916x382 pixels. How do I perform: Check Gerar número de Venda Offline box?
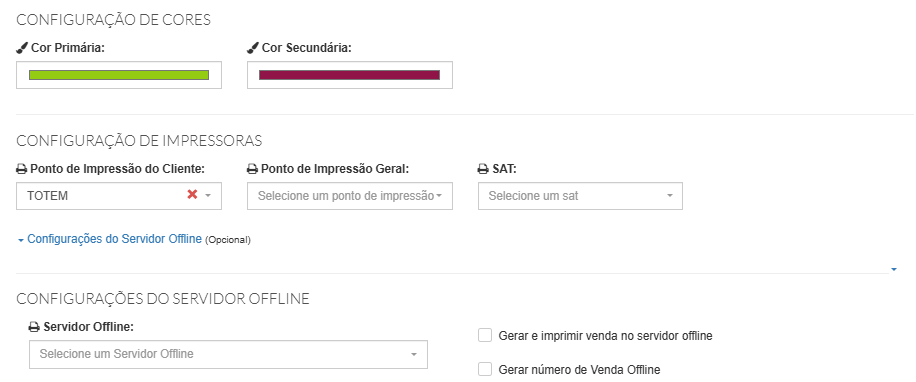[485, 369]
